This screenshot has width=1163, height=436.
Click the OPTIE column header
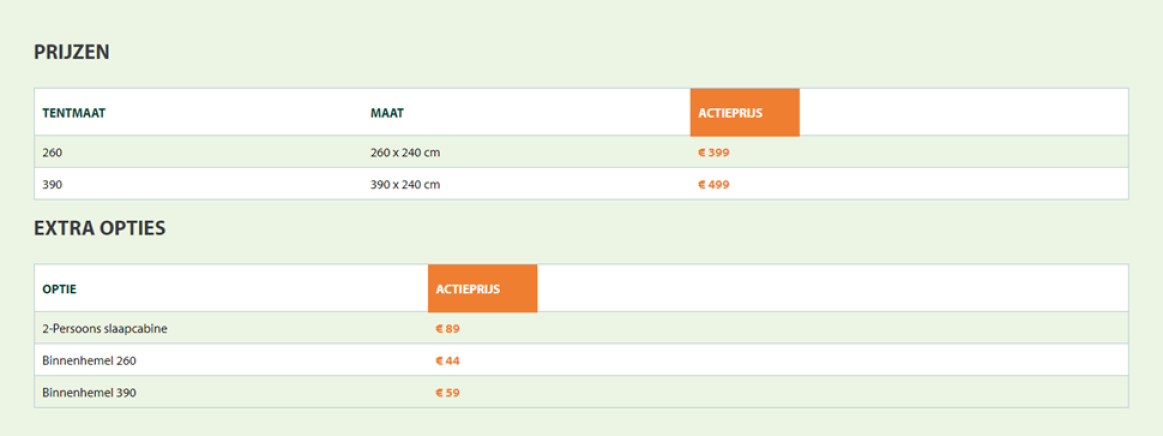point(59,289)
